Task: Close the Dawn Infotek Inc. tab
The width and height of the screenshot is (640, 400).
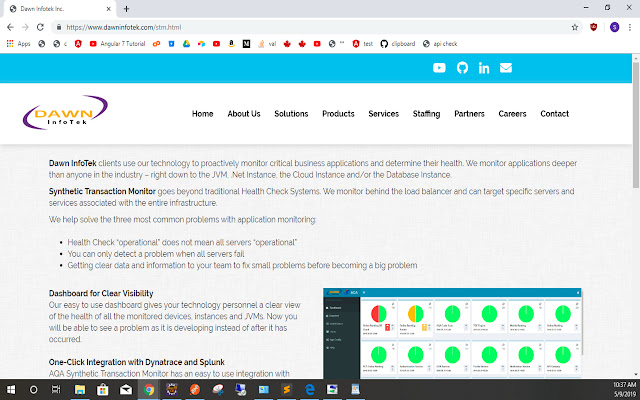Action: 109,9
